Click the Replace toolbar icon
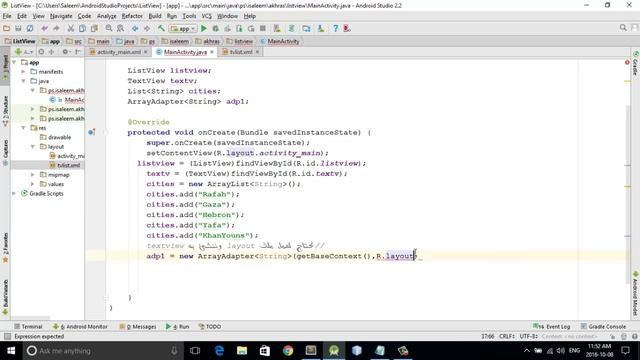This screenshot has height=360, width=640. [x=120, y=29]
